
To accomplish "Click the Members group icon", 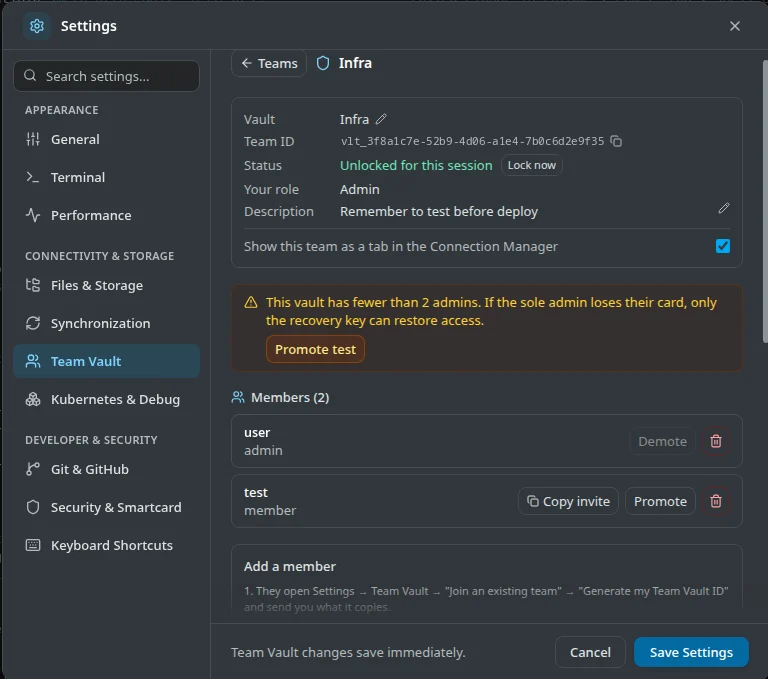I will click(x=238, y=397).
